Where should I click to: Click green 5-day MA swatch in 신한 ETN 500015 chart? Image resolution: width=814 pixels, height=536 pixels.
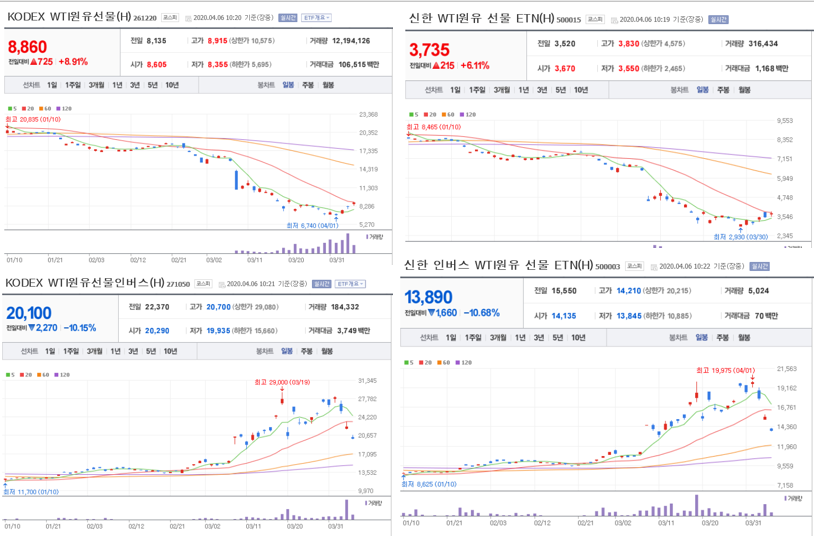[411, 115]
